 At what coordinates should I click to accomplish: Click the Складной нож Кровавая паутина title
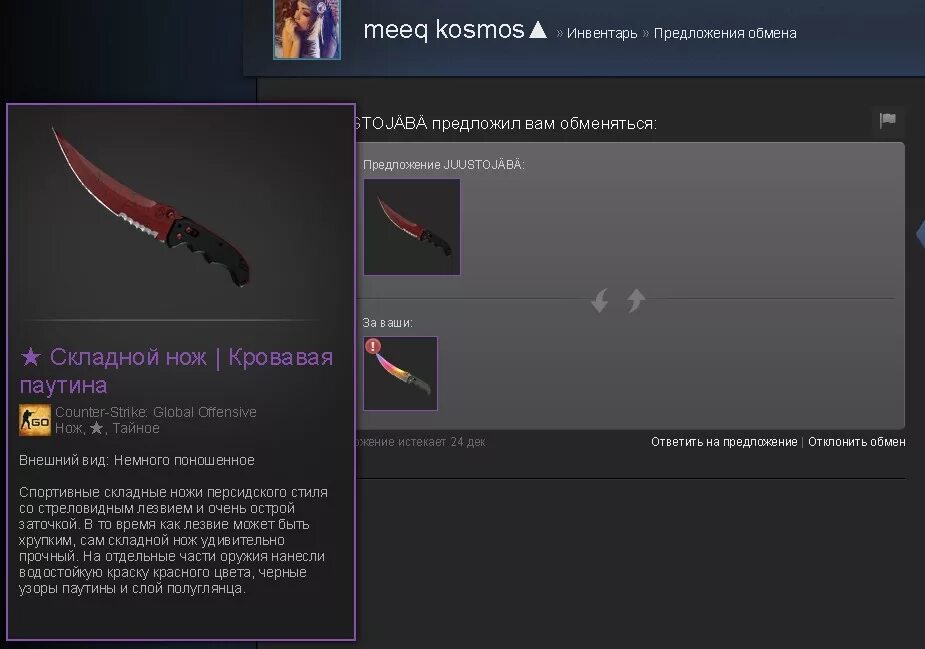[x=176, y=371]
